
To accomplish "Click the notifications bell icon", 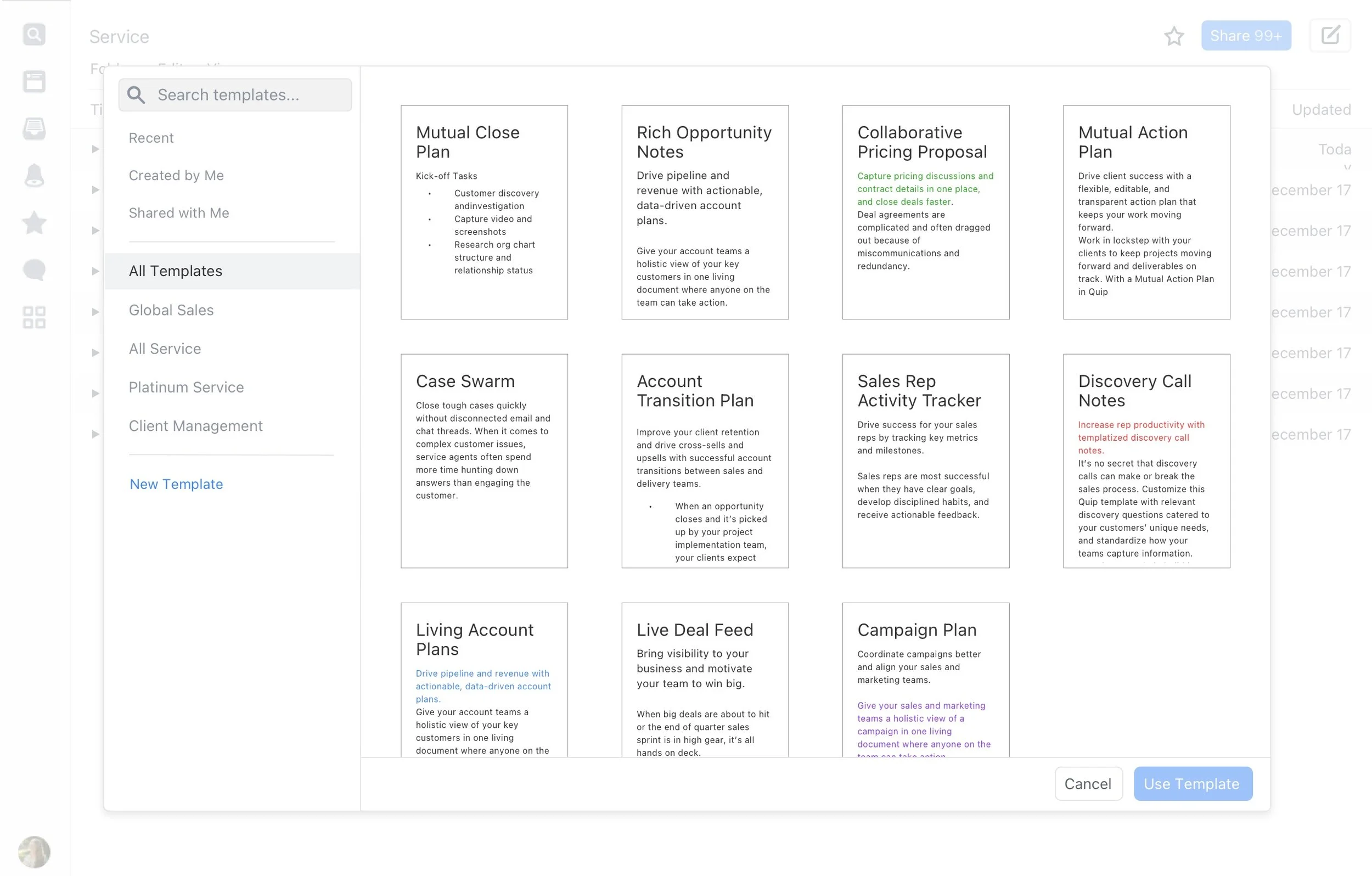I will pos(34,176).
